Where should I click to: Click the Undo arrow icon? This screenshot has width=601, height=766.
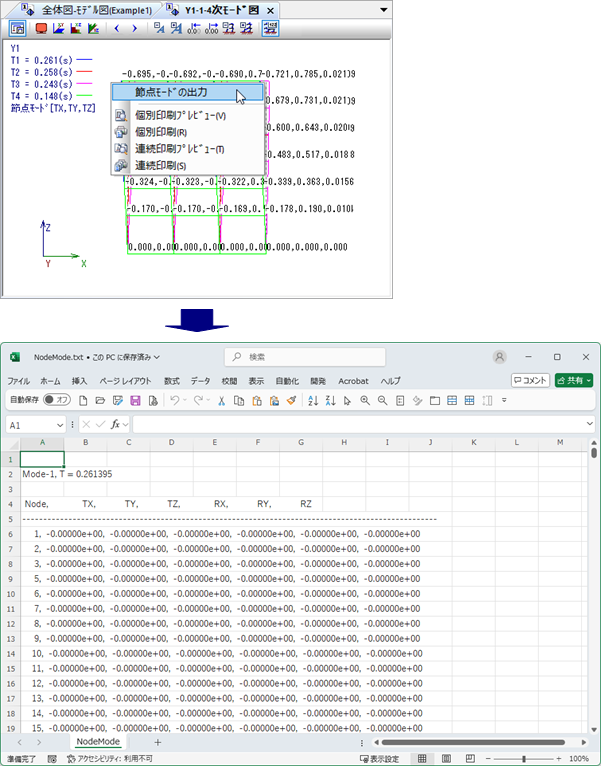click(x=175, y=400)
